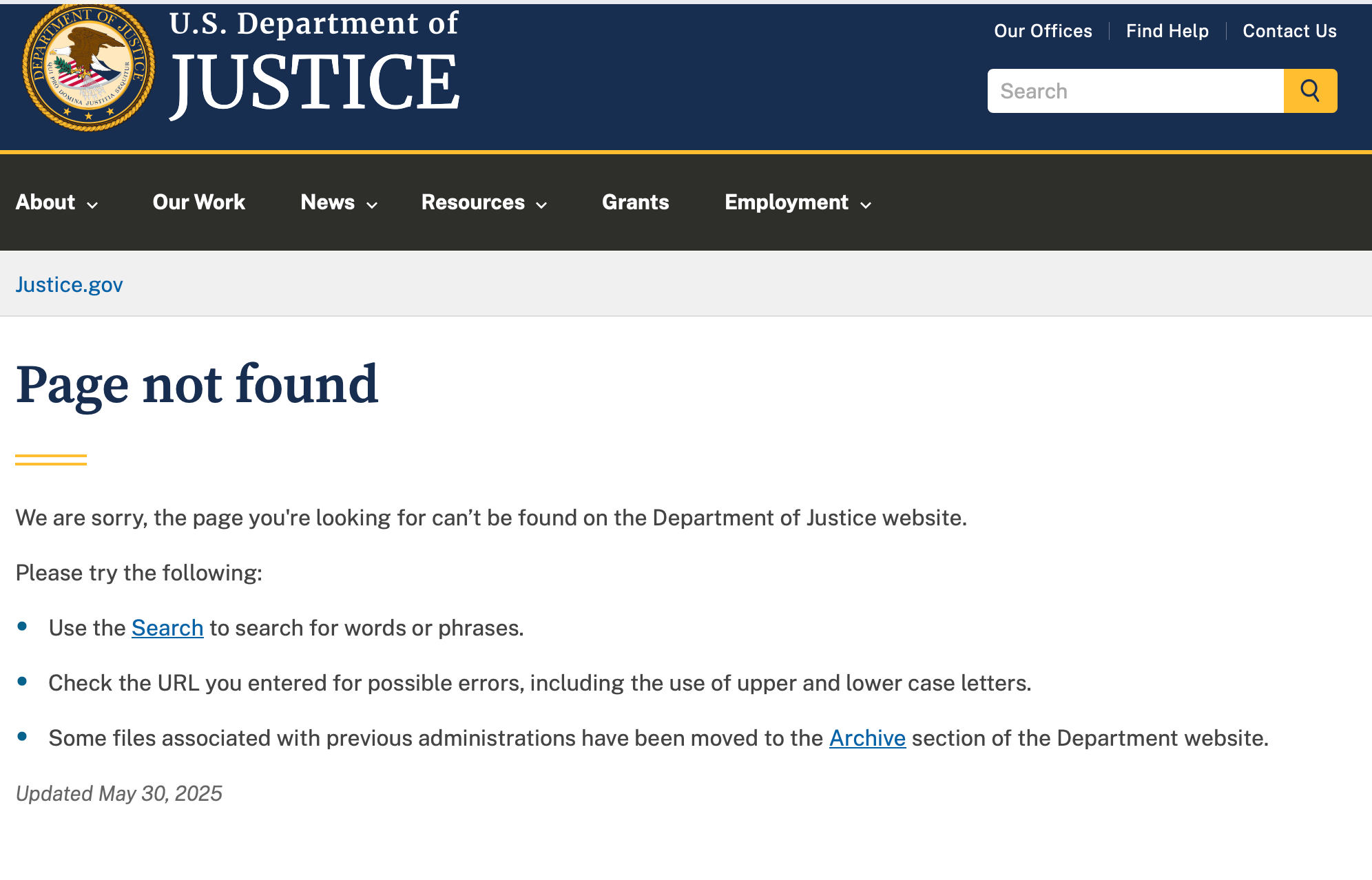Click the Search link in the bullet list

coord(167,628)
